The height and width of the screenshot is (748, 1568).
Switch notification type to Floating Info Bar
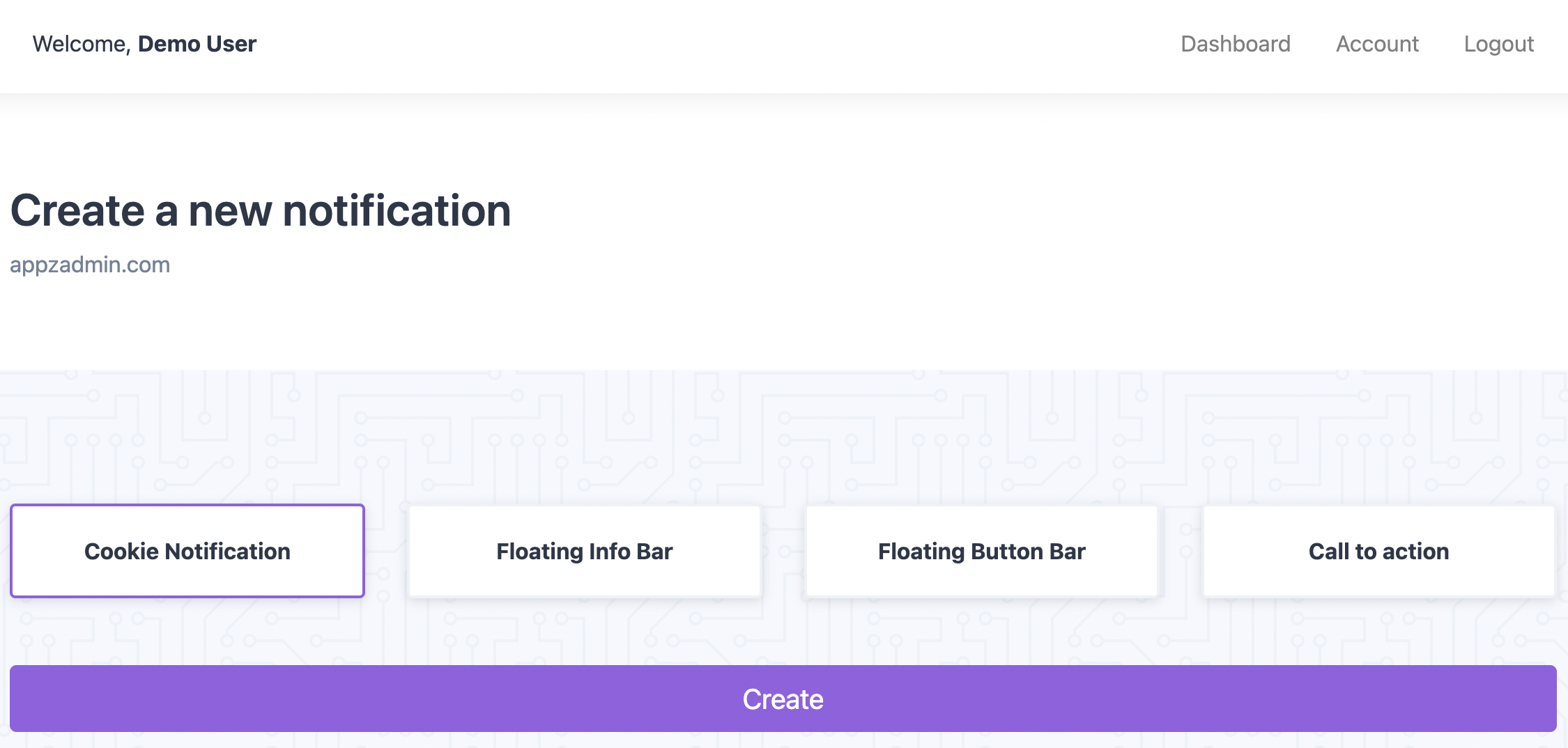(584, 551)
